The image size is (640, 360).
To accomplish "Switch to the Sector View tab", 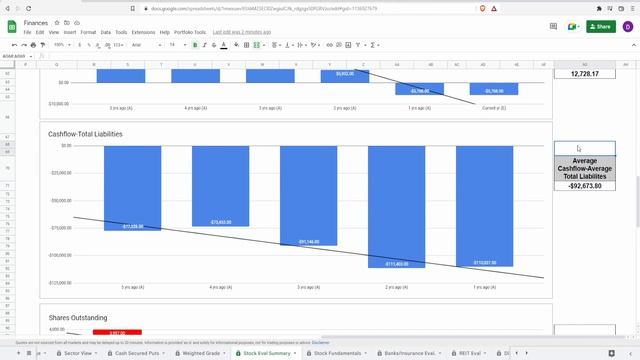I will pos(78,353).
